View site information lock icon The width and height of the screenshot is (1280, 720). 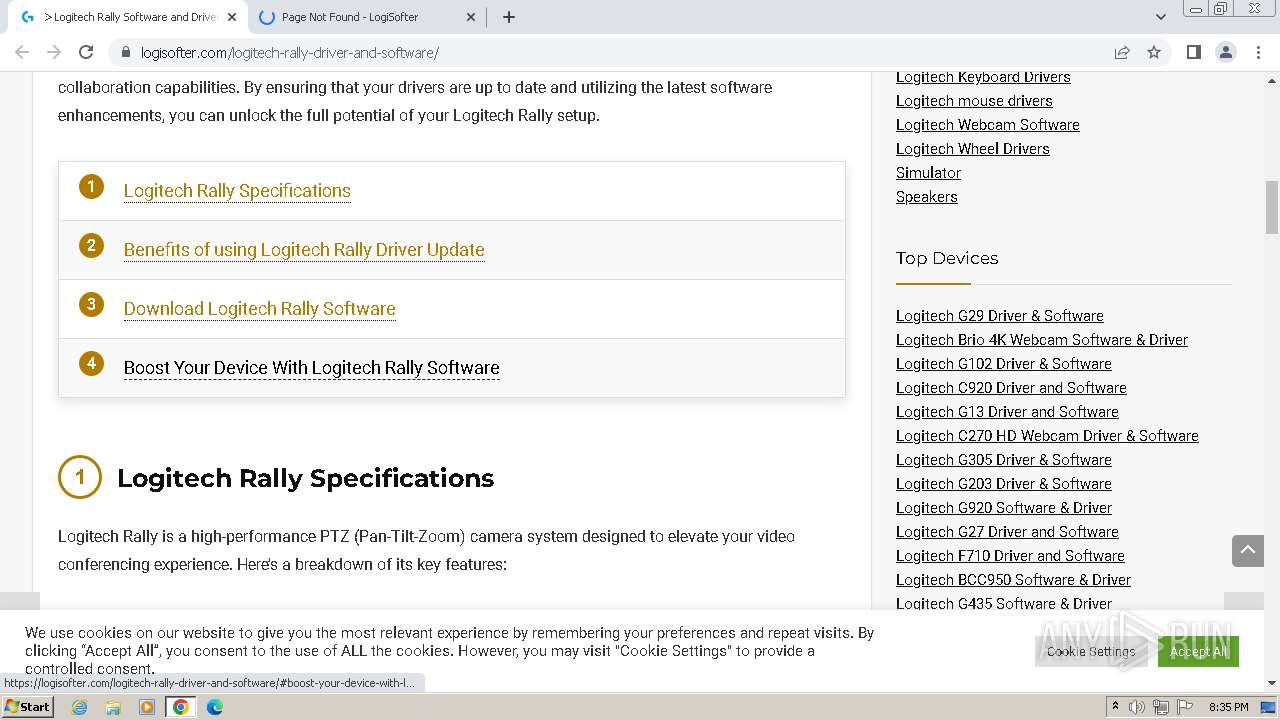[x=126, y=52]
